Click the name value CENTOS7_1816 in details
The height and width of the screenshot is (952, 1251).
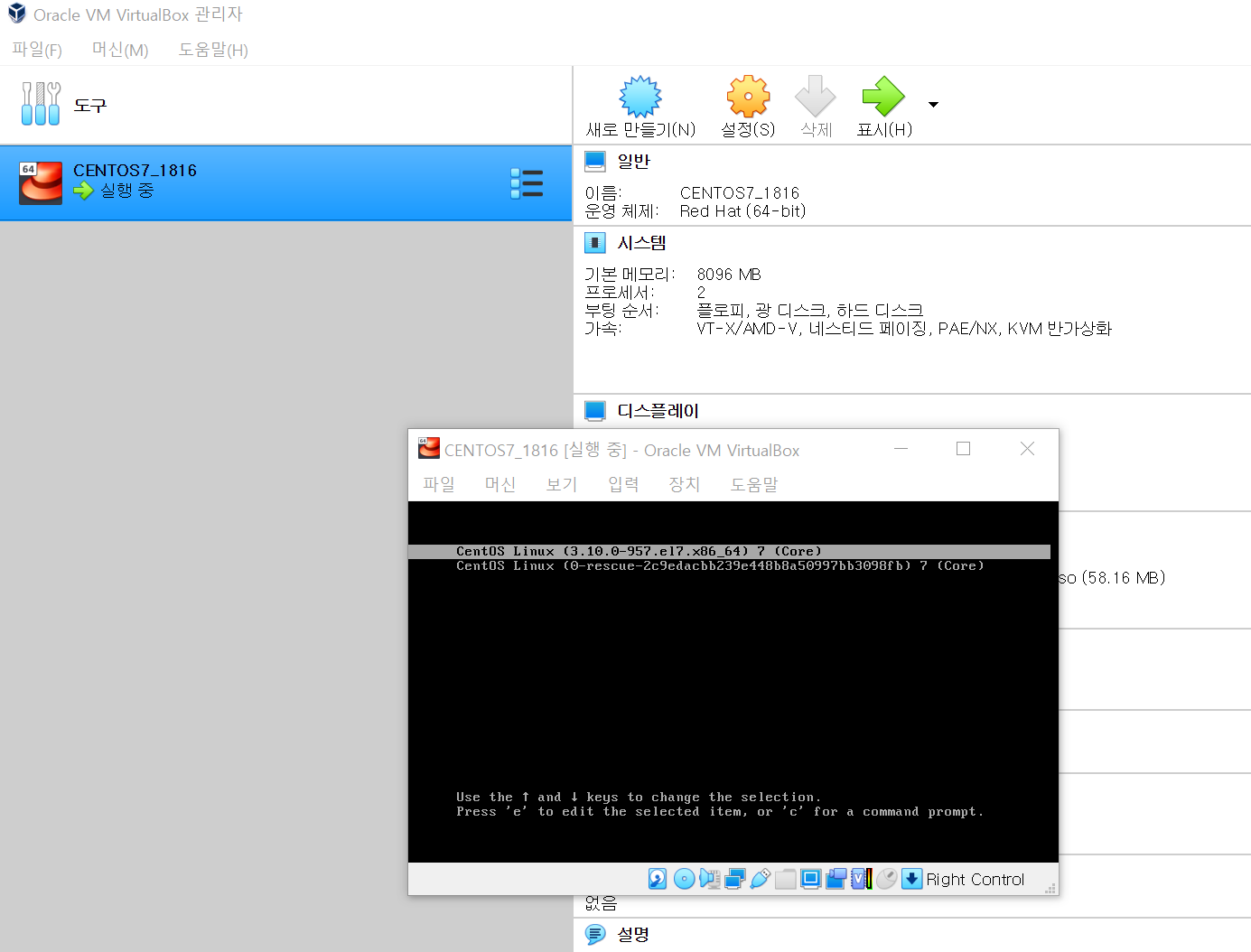pyautogui.click(x=740, y=193)
